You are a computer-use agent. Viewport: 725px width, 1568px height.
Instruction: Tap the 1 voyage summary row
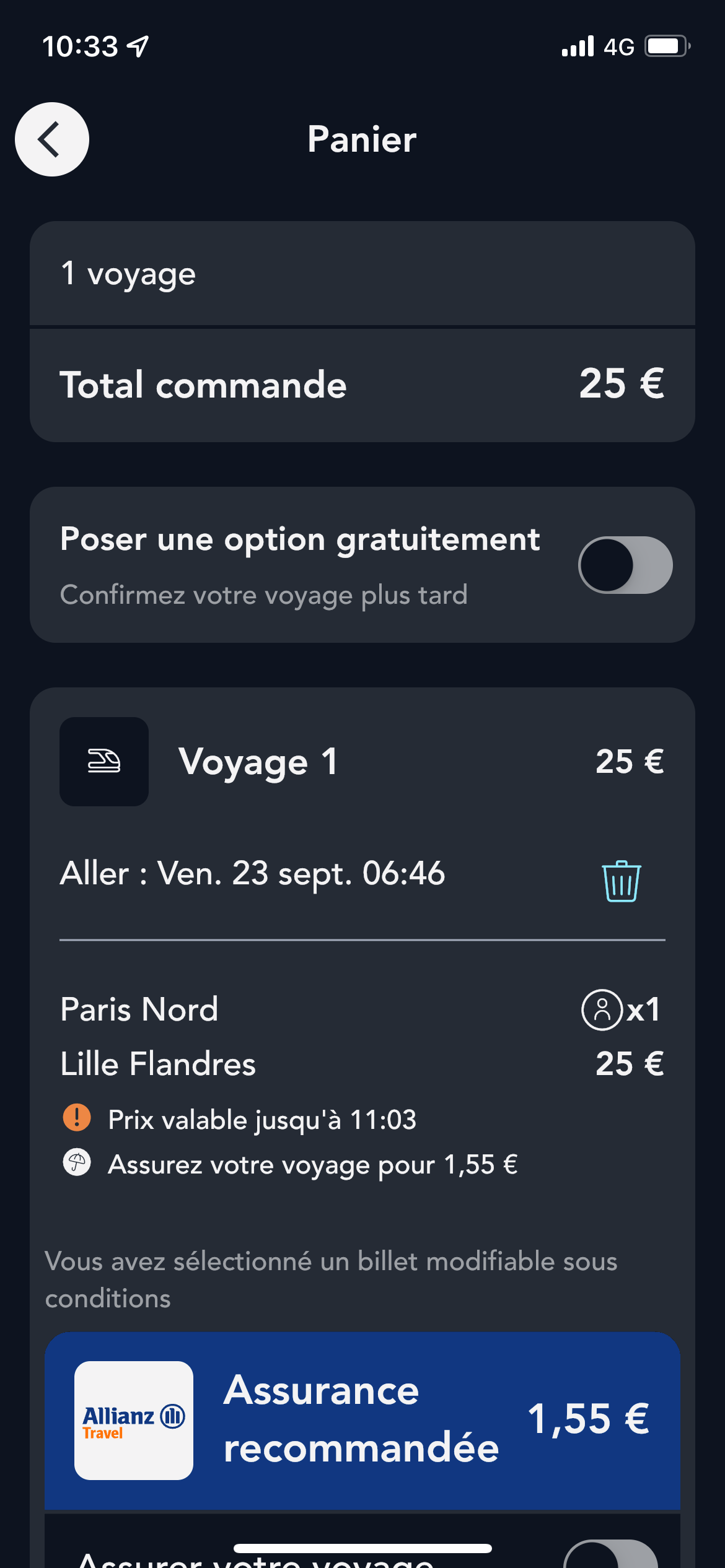(362, 274)
